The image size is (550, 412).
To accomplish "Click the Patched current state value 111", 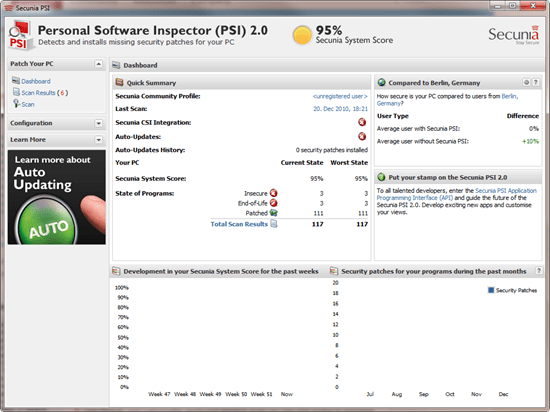I will [x=318, y=213].
